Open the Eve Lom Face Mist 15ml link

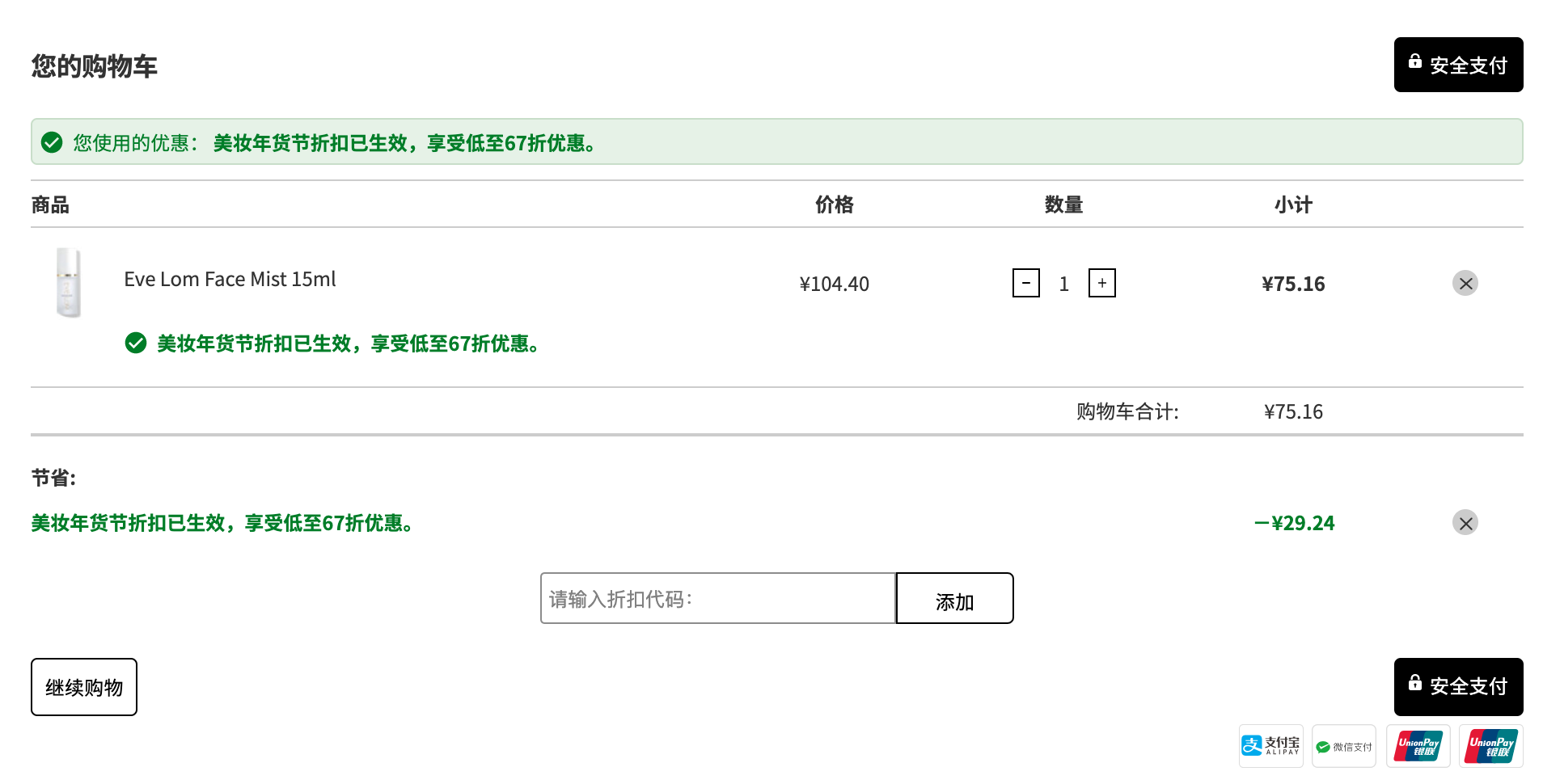coord(230,280)
